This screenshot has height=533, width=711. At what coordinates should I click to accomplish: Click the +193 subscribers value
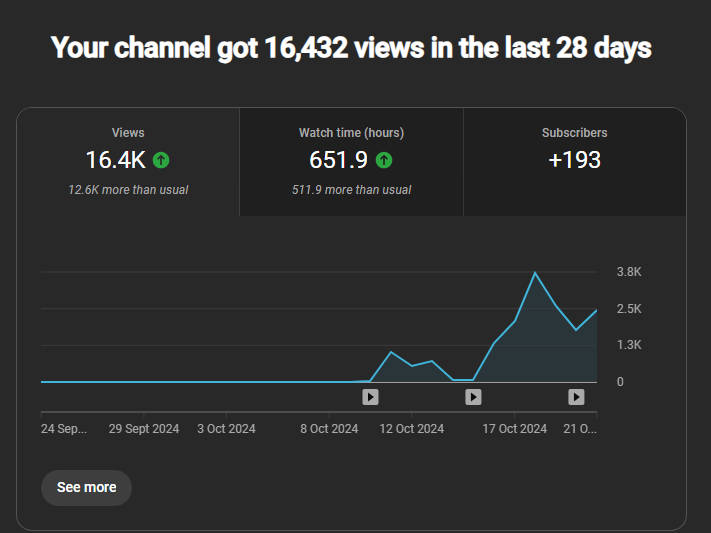coord(575,160)
